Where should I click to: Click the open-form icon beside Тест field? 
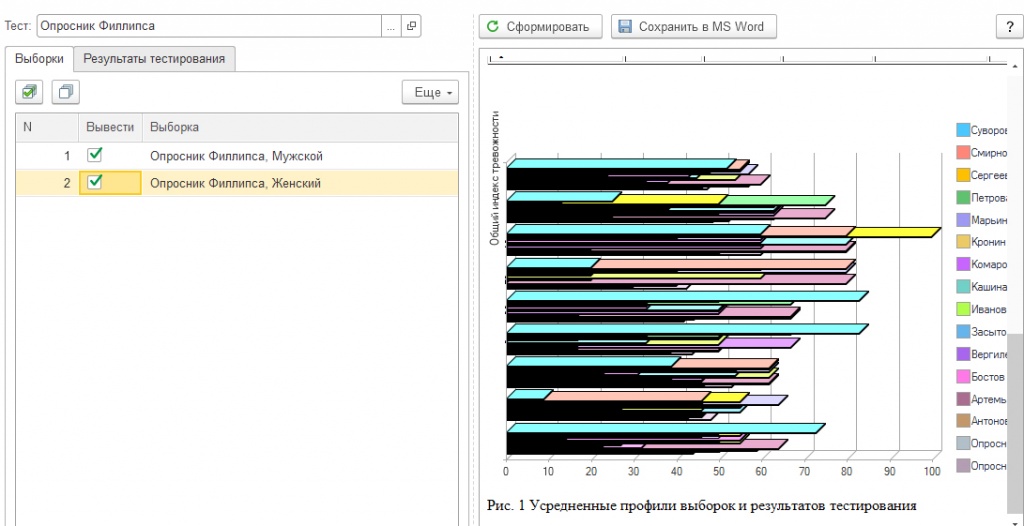coord(411,26)
